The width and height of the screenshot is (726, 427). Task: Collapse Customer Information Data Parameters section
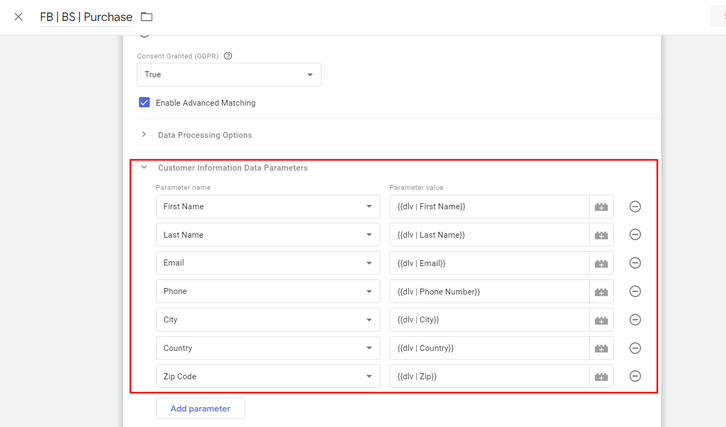(x=144, y=168)
